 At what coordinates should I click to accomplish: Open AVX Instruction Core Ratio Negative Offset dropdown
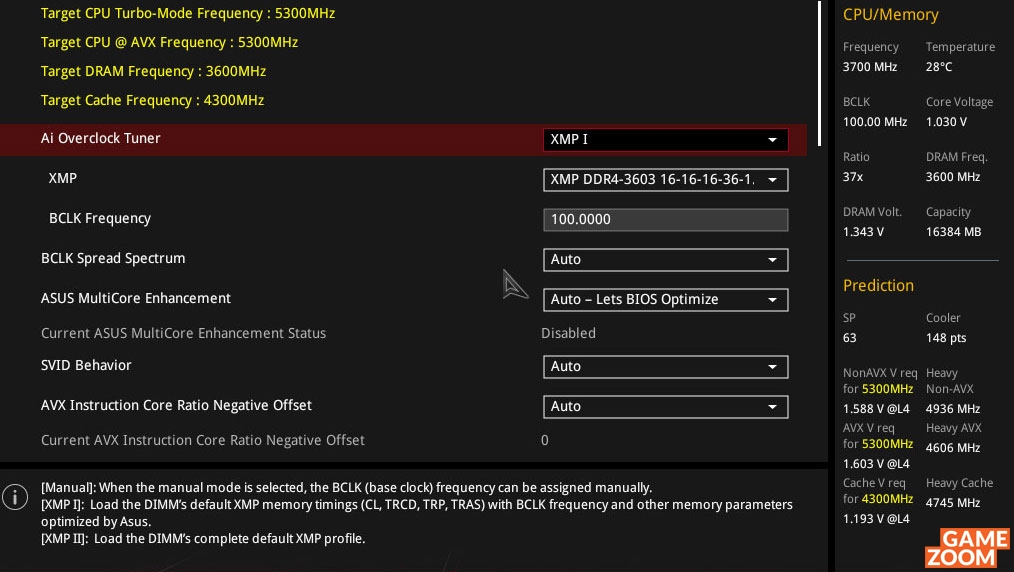(x=665, y=407)
